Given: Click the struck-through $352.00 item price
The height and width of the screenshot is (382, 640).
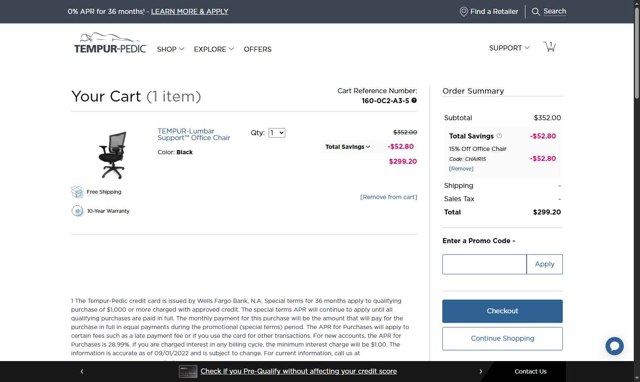Looking at the screenshot, I should [405, 132].
